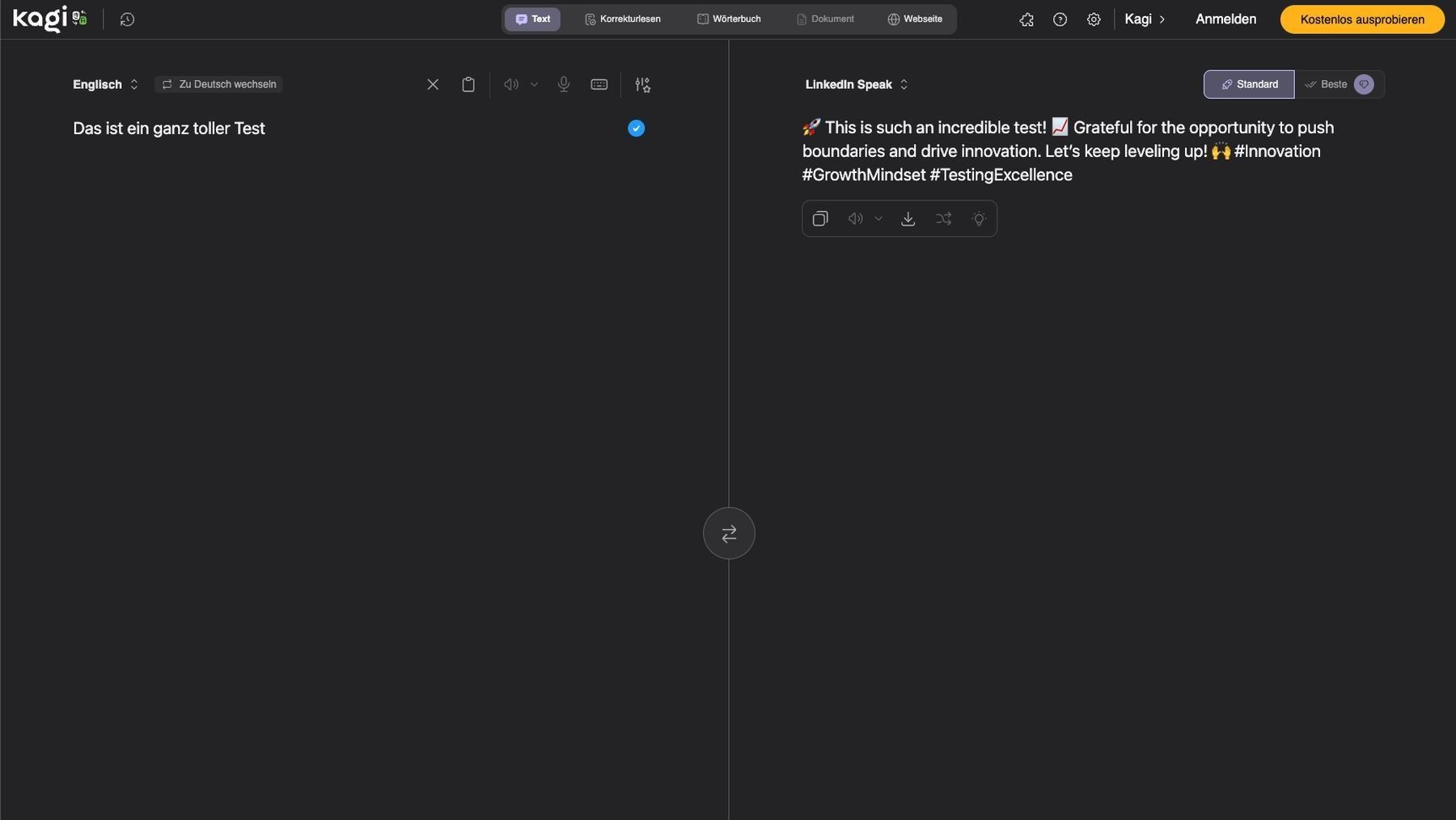
Task: Copy the translated LinkedIn text
Action: 819,218
